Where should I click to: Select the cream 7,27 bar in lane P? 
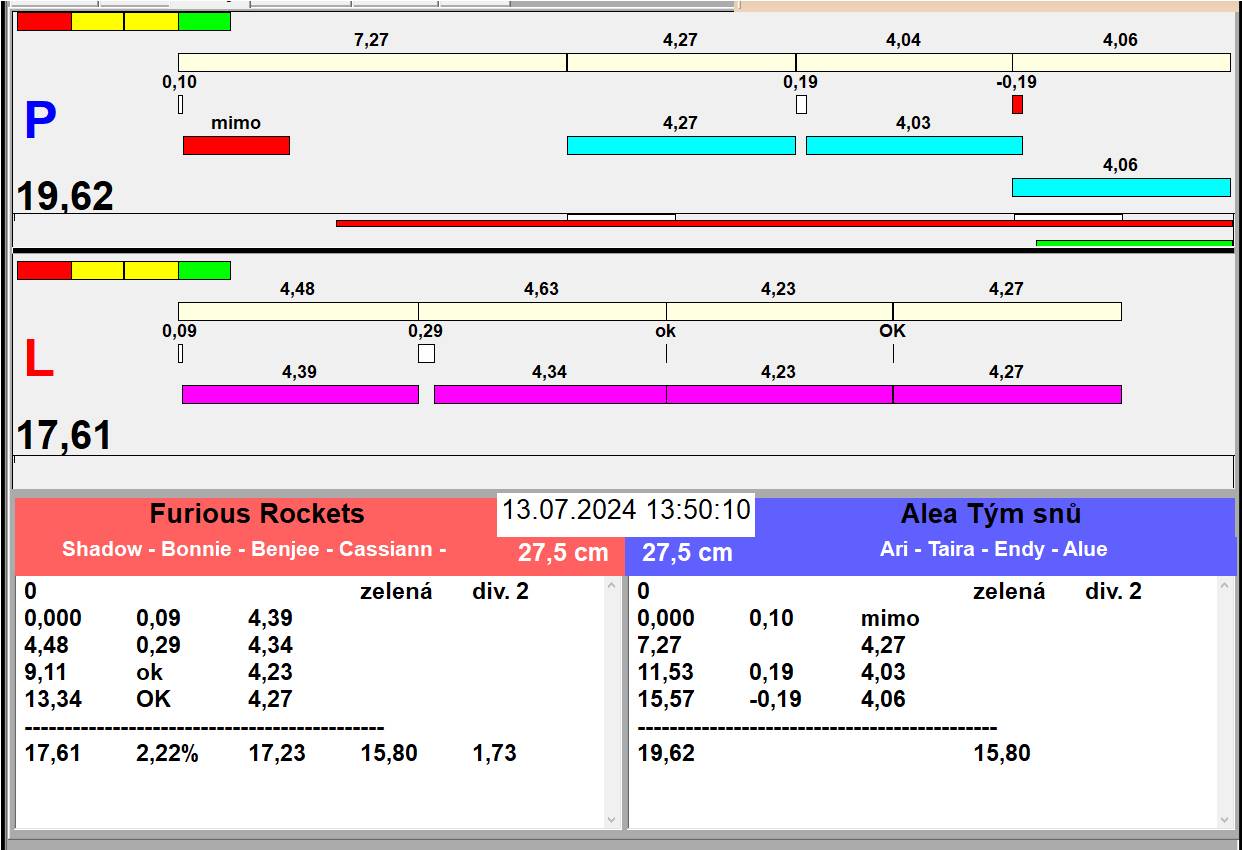click(x=373, y=62)
